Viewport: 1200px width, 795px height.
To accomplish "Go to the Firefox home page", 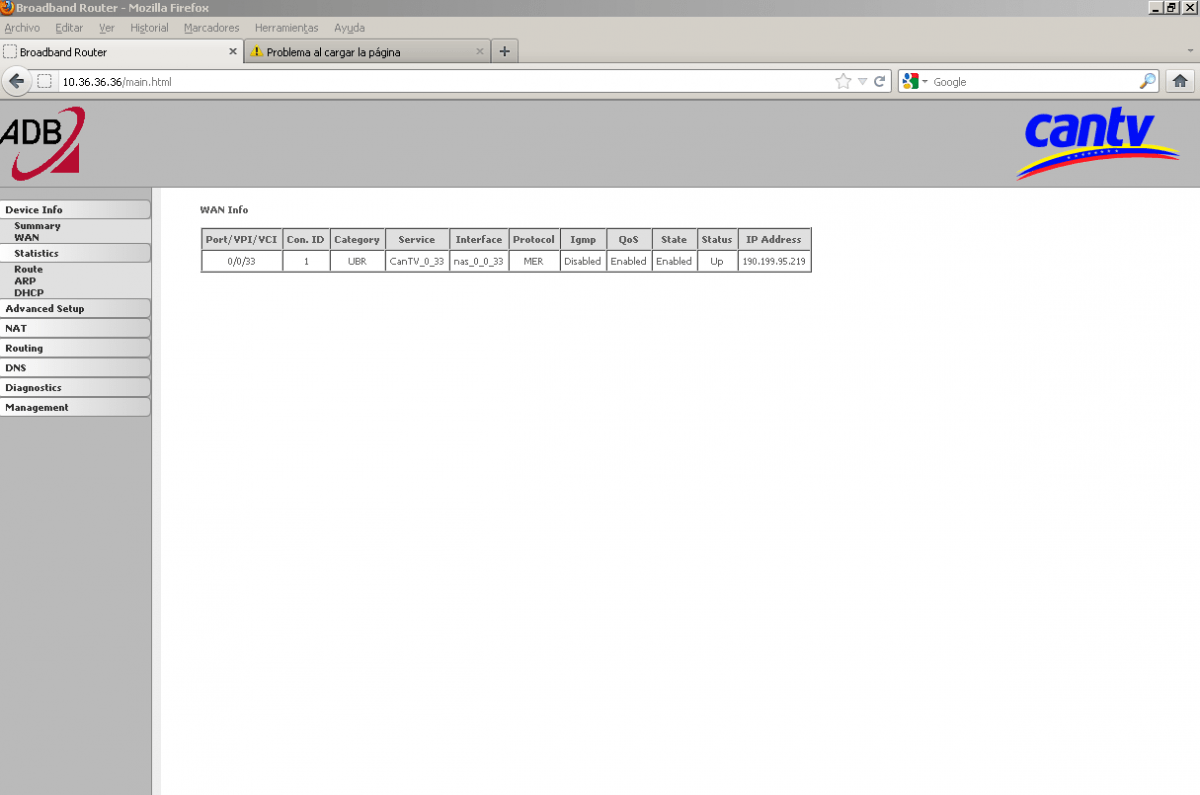I will tap(1180, 81).
